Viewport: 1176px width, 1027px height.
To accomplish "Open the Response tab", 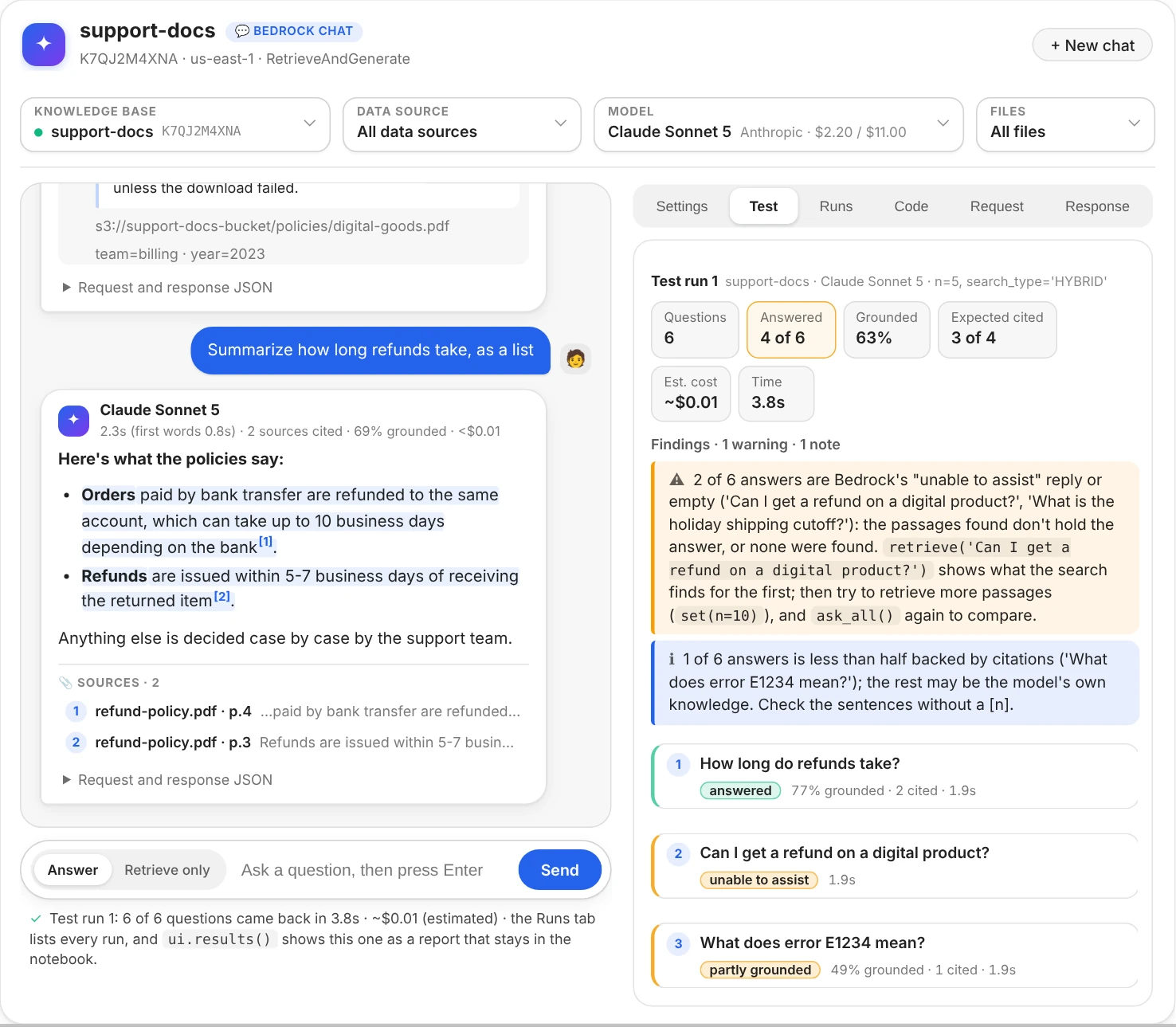I will coord(1097,206).
